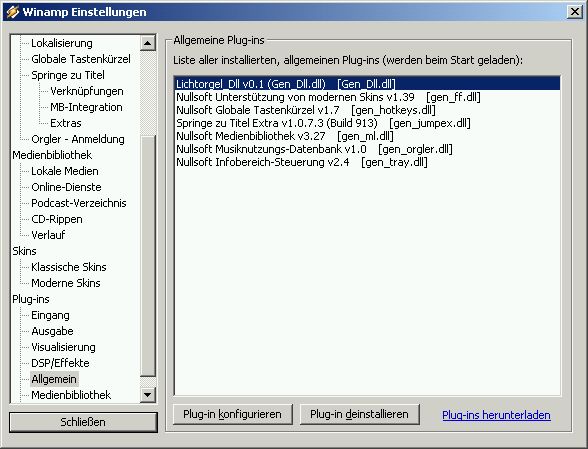Open Verknüpfungen under Springe zu Titel
Viewport: 588px width, 449px height.
(x=87, y=91)
